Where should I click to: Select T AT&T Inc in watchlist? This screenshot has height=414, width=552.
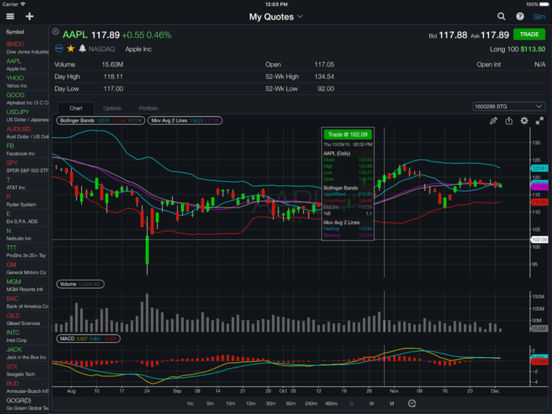(x=25, y=183)
